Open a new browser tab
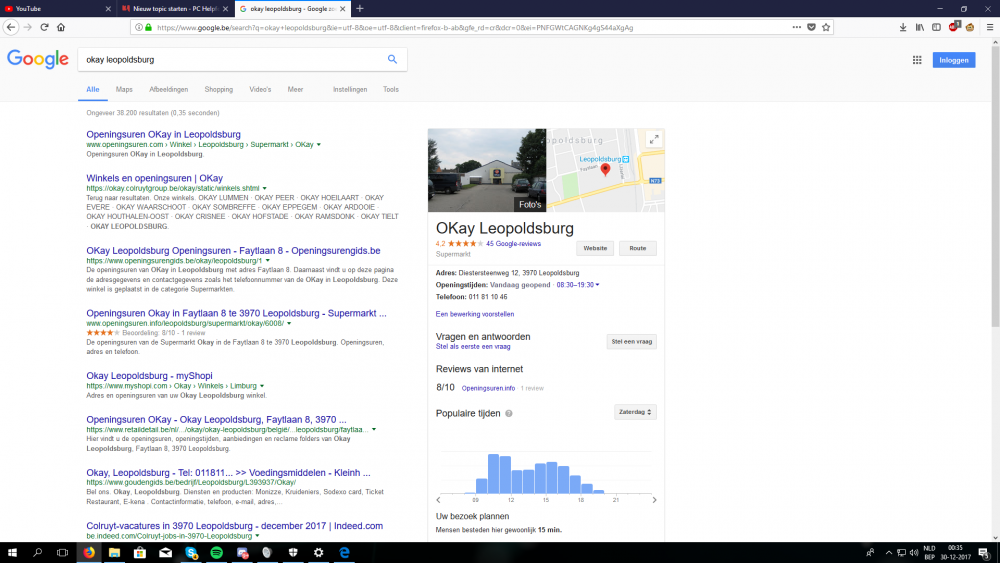This screenshot has width=1000, height=563. (x=360, y=8)
